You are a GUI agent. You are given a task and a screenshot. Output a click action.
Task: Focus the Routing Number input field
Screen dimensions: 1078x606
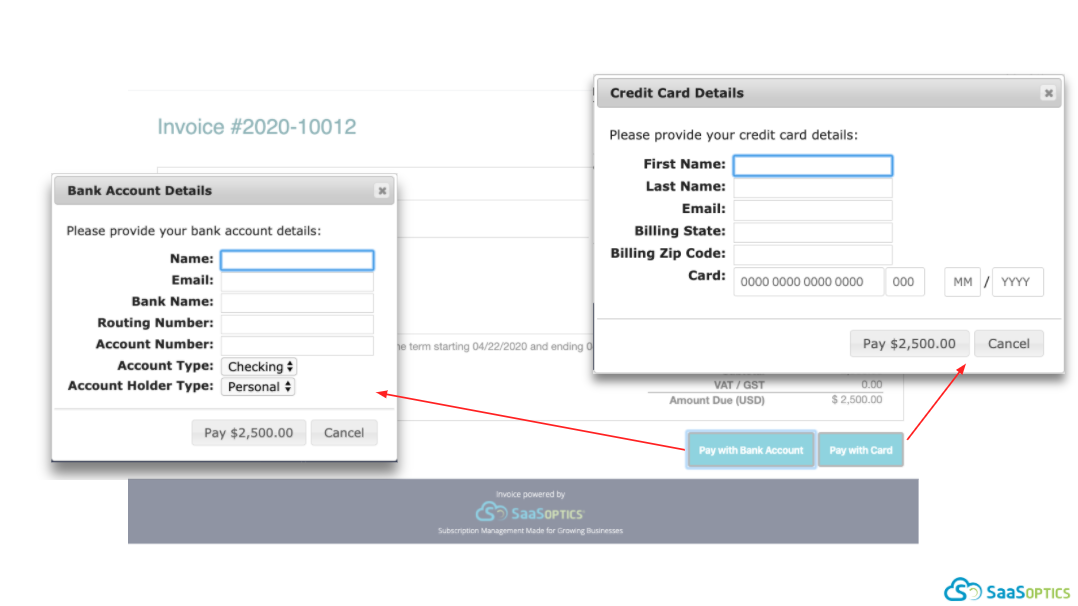coord(297,324)
